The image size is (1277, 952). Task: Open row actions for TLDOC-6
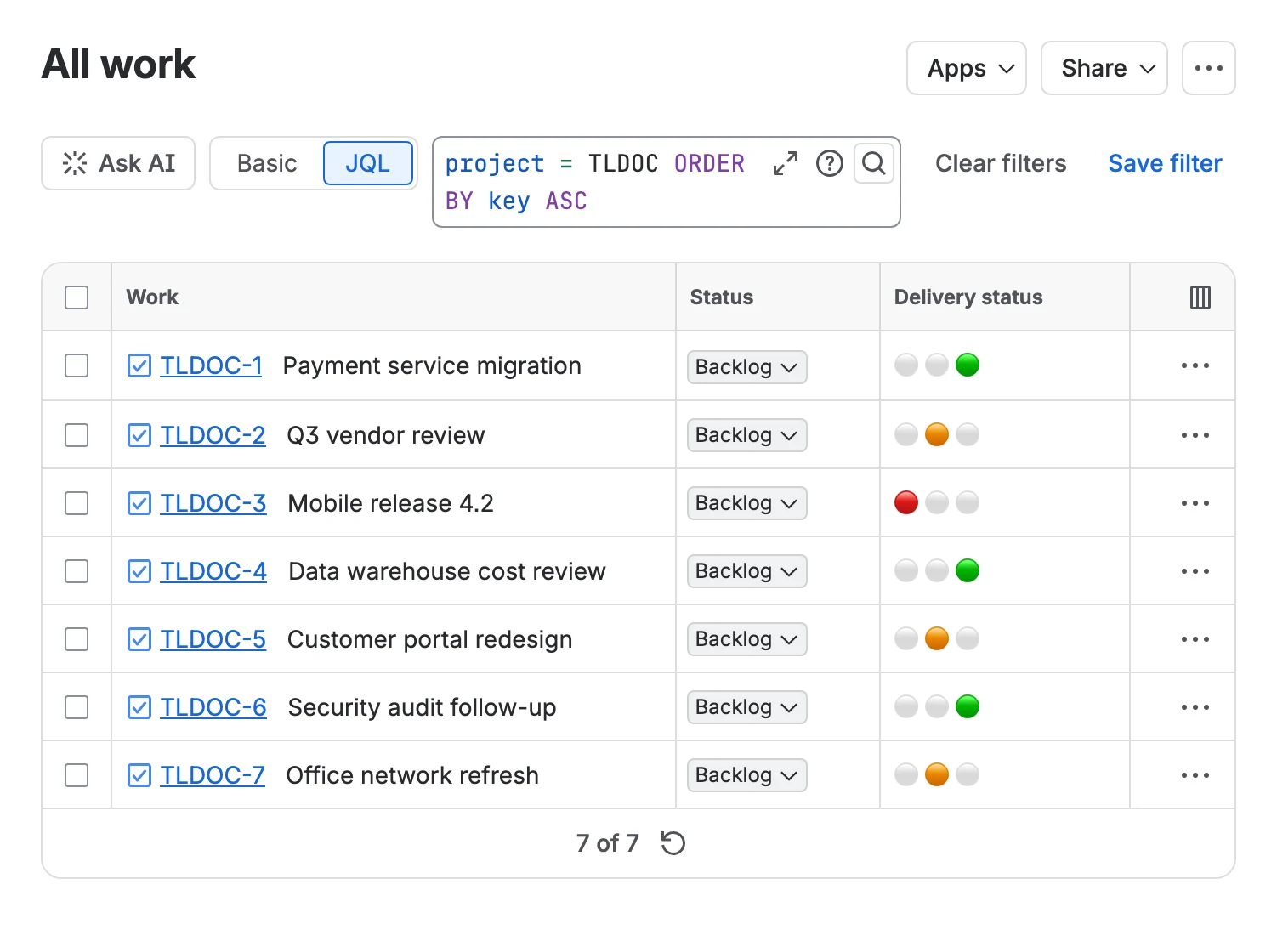pyautogui.click(x=1195, y=707)
